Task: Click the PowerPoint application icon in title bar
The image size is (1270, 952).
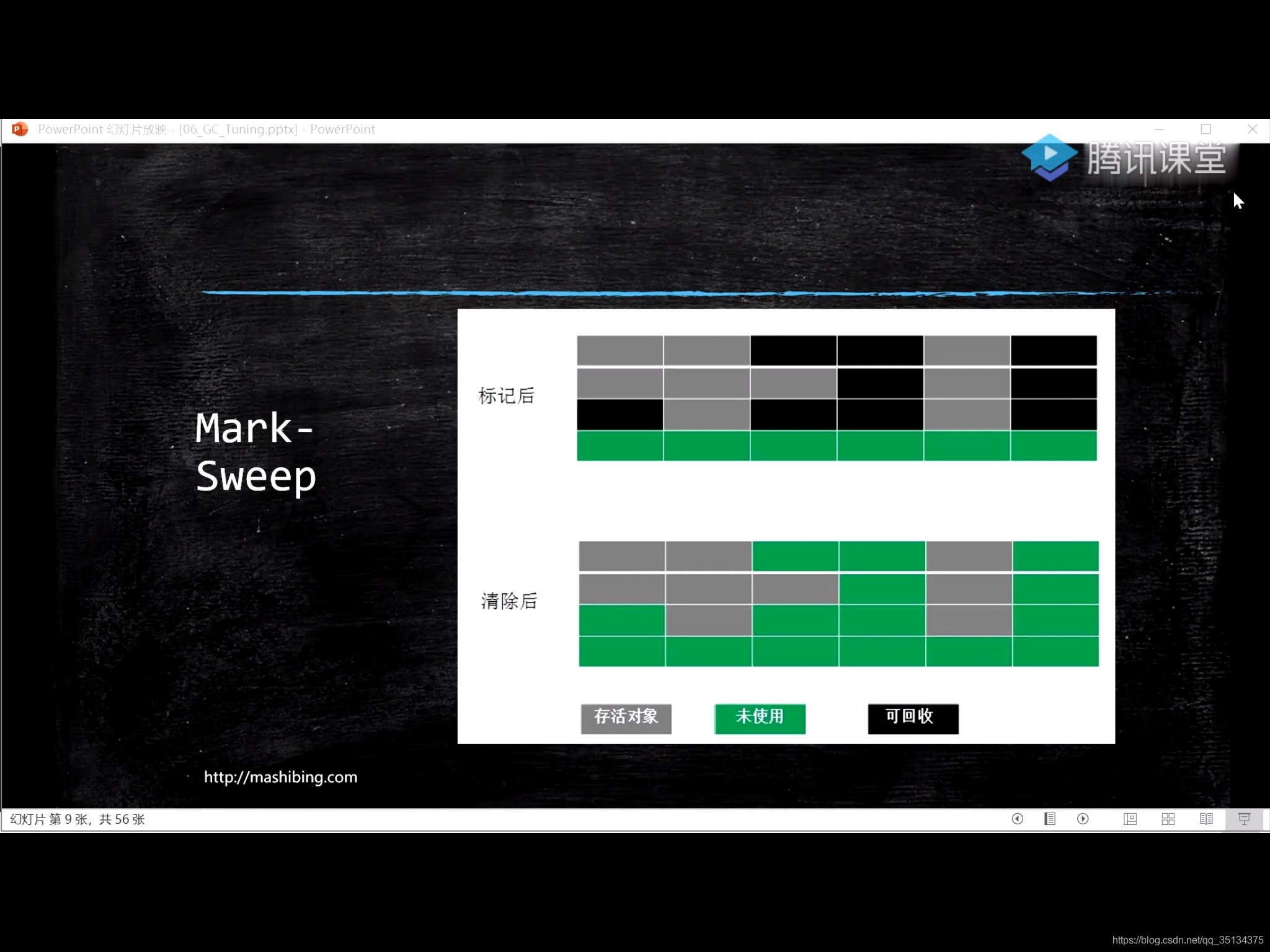Action: point(20,129)
